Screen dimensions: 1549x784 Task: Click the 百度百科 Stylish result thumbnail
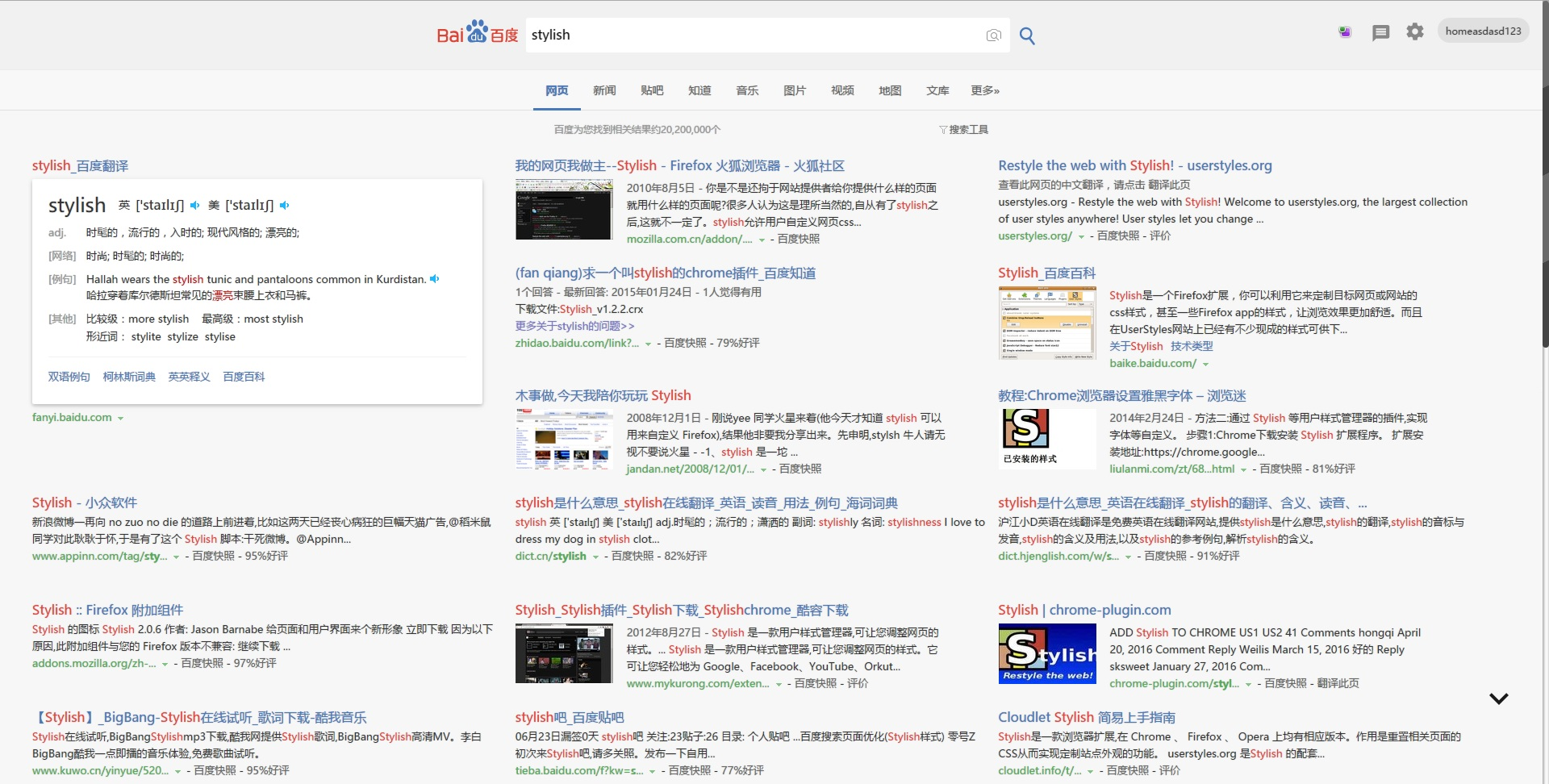1047,323
